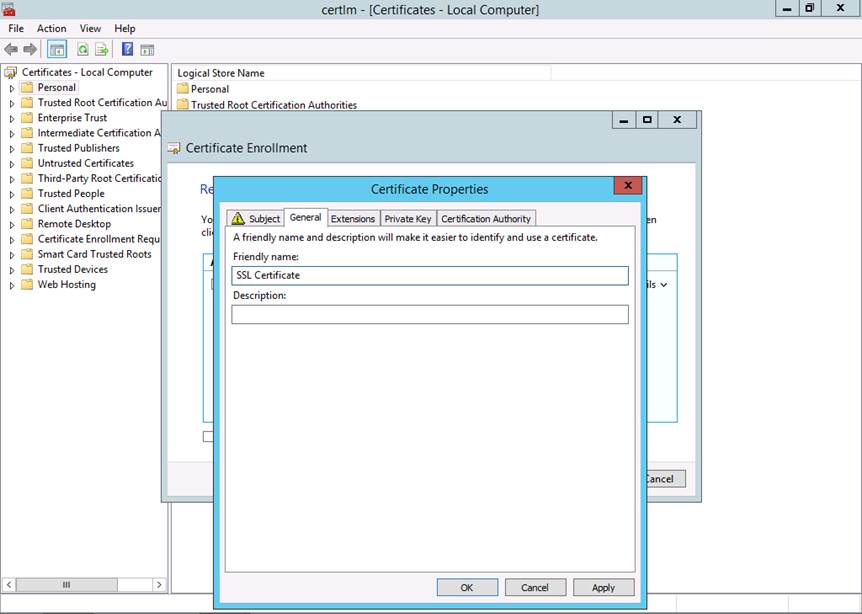
Task: Click the Show/Hide Action Pane icon
Action: coord(147,49)
